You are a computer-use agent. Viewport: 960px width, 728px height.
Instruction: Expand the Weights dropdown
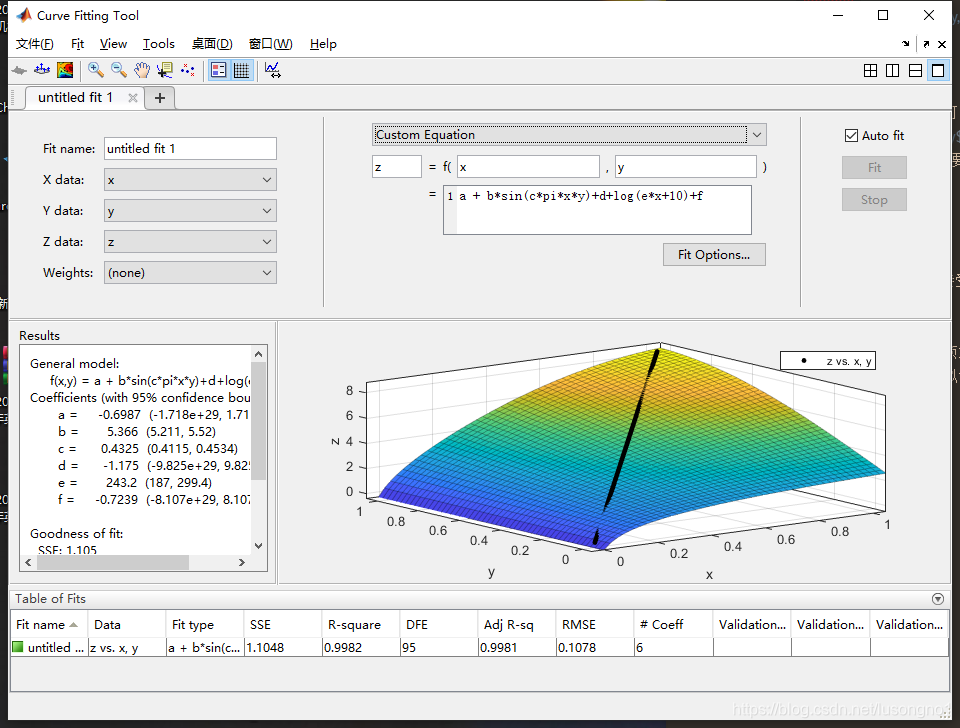pos(190,273)
